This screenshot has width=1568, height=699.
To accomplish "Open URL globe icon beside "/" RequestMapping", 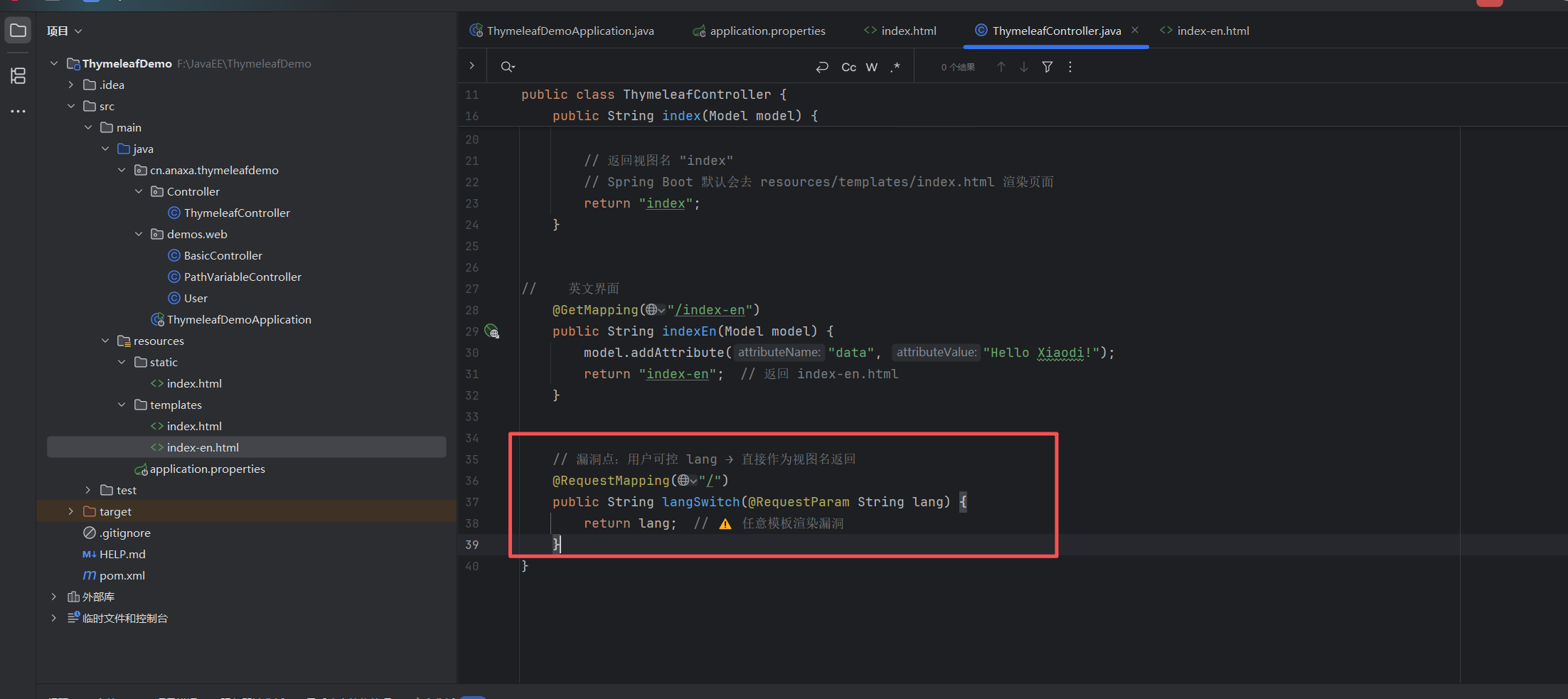I will 686,481.
